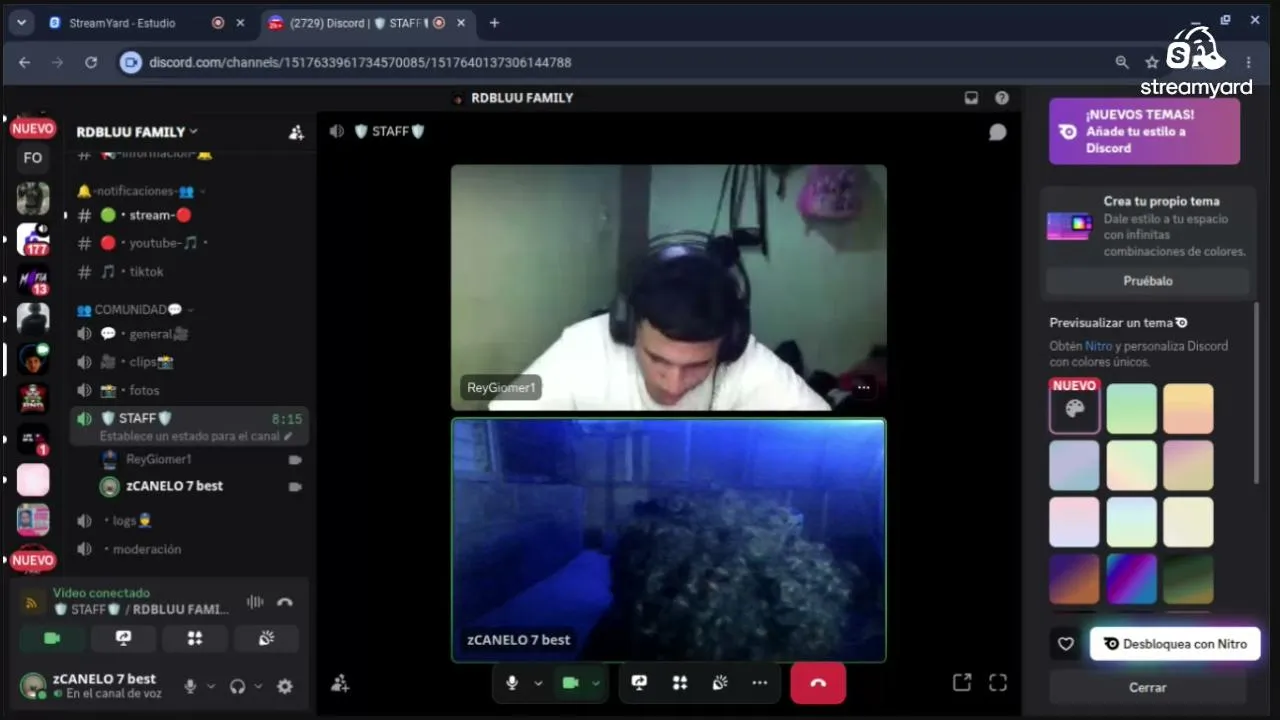Enter full screen for the call
Screen dimensions: 1280x720
pyautogui.click(x=998, y=683)
